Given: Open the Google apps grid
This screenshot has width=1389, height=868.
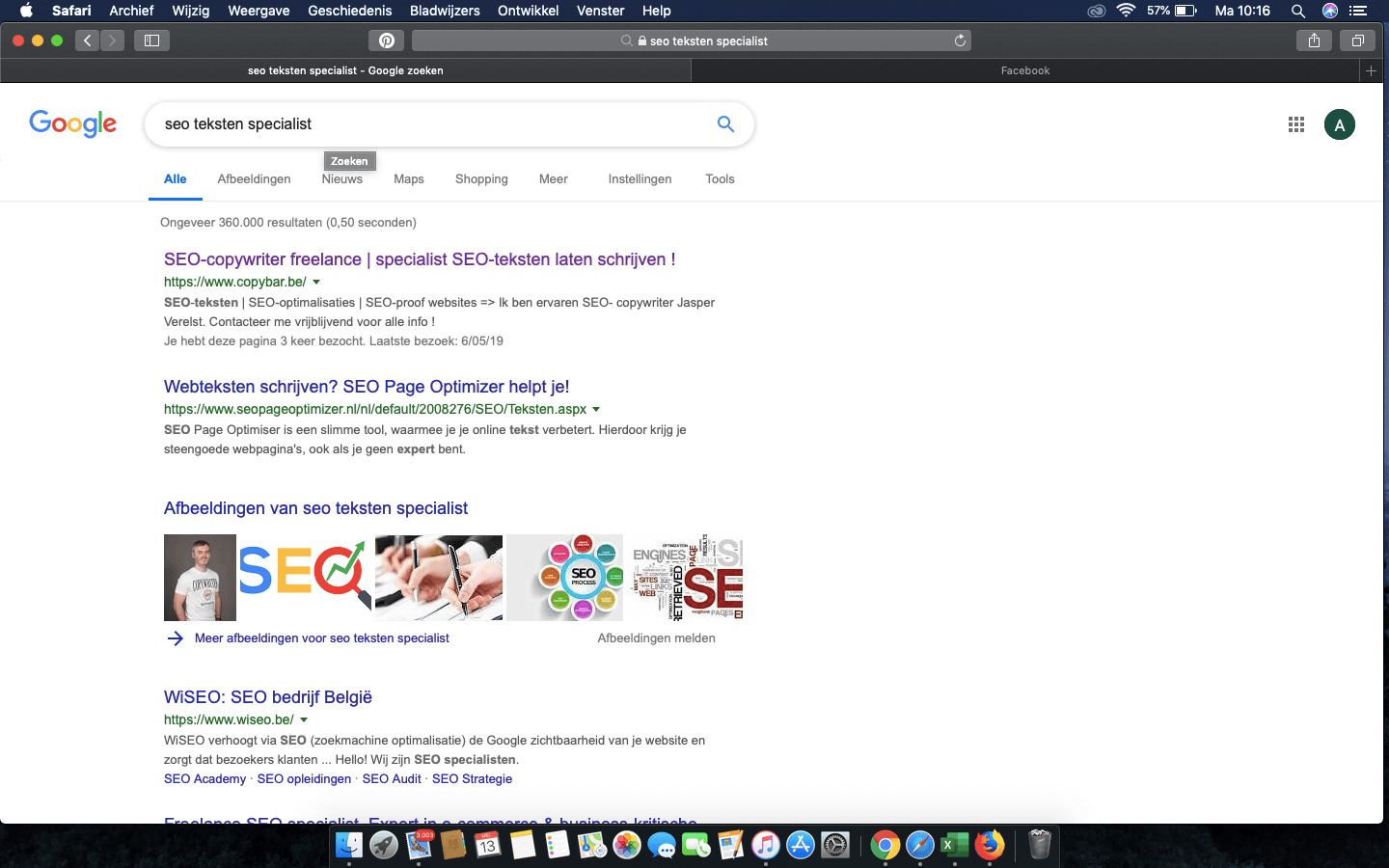Looking at the screenshot, I should click(1296, 124).
